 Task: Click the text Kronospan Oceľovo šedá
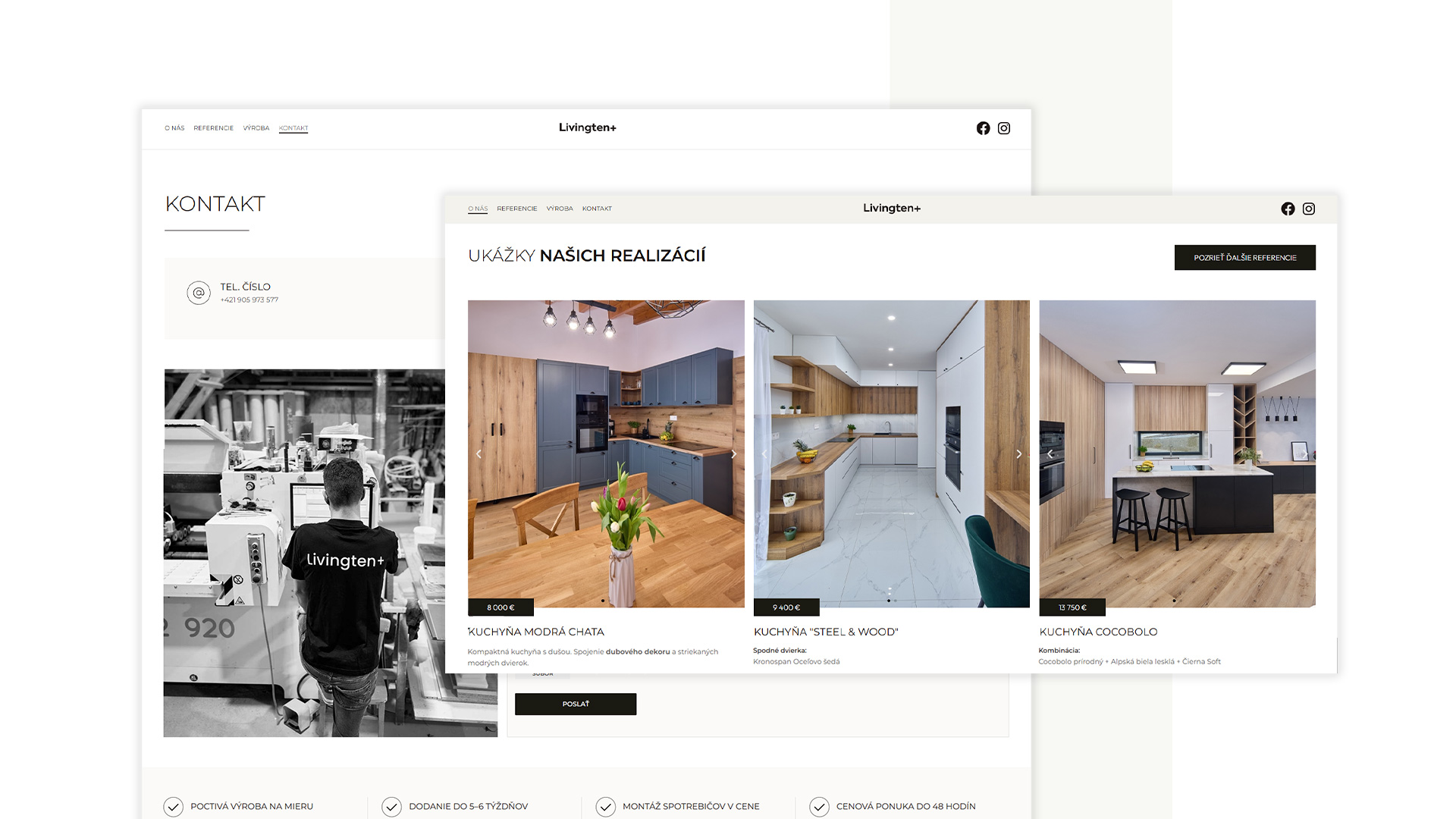(x=796, y=661)
